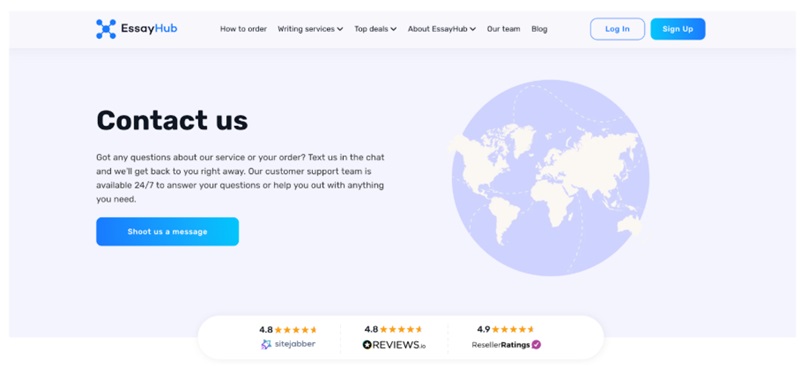Open the Top deals dropdown menu
The height and width of the screenshot is (366, 800).
pos(376,29)
